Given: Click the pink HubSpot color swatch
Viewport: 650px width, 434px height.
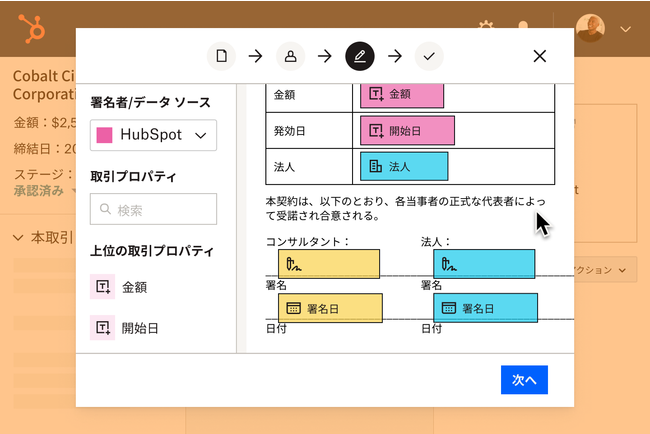Looking at the screenshot, I should [x=104, y=135].
